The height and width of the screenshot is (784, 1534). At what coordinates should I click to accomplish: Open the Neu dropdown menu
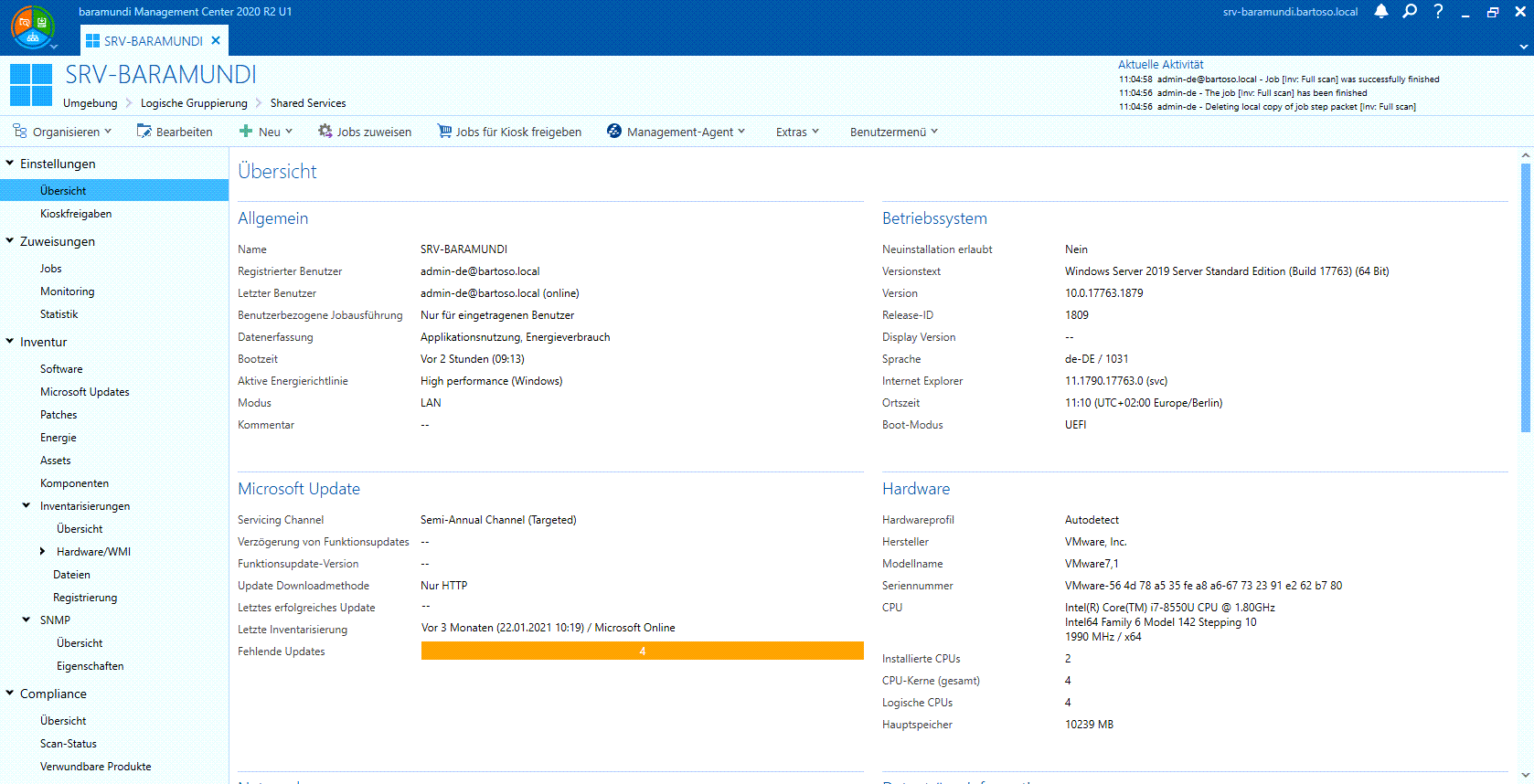pos(266,132)
